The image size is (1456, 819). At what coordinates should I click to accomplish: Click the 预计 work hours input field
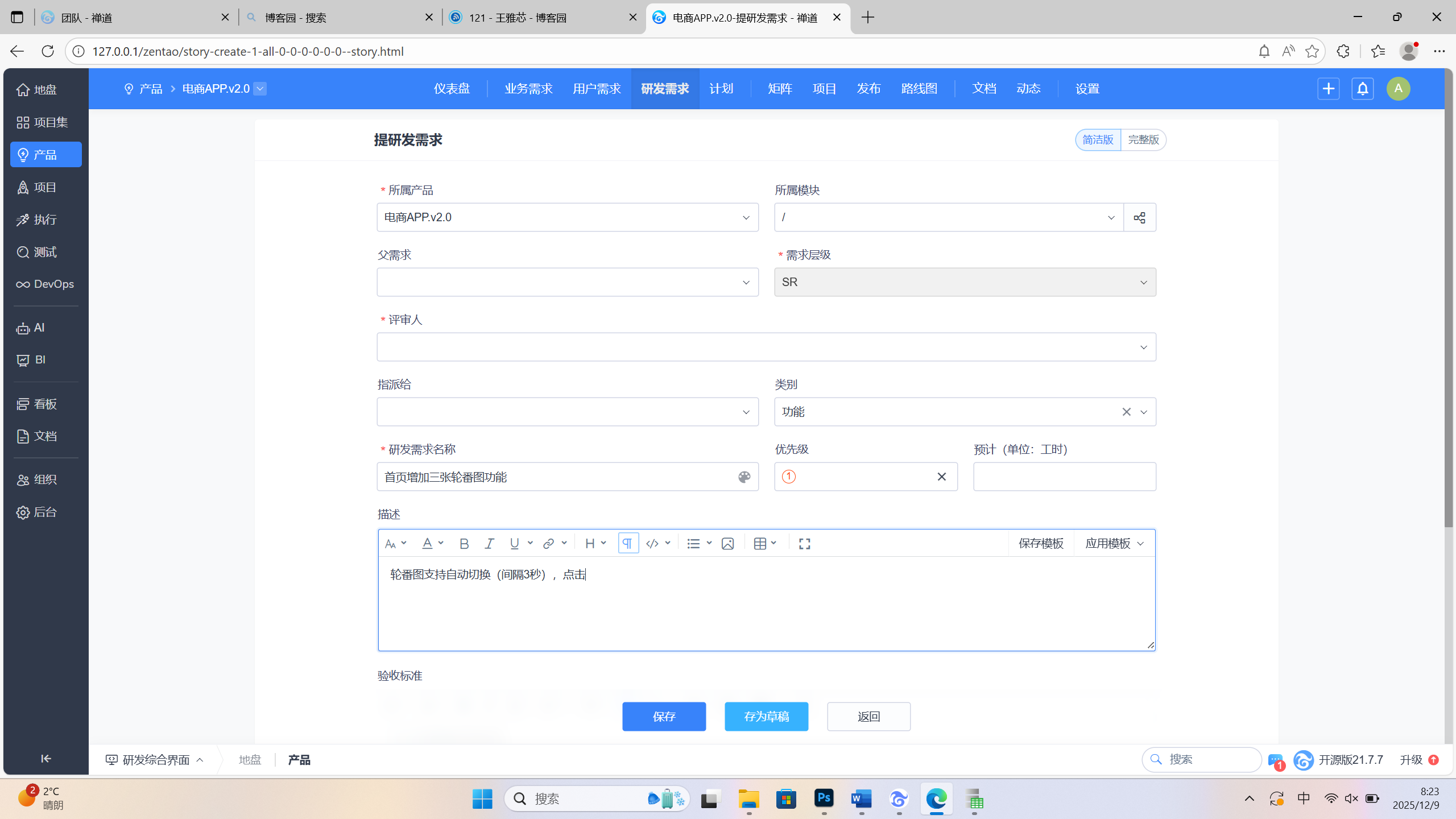point(1064,477)
